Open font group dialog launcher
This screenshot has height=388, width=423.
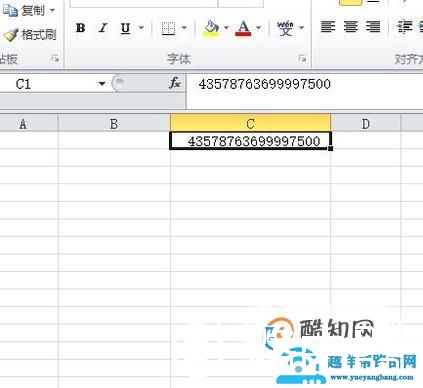tap(302, 59)
